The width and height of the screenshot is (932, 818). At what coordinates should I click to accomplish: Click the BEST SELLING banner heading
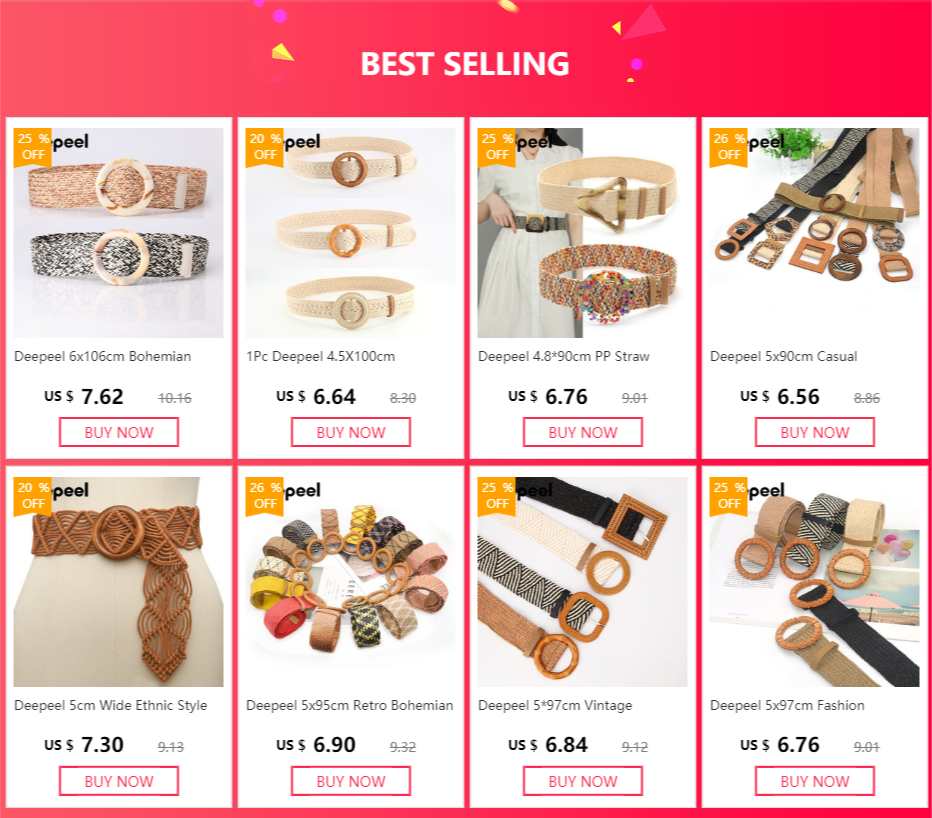point(465,64)
